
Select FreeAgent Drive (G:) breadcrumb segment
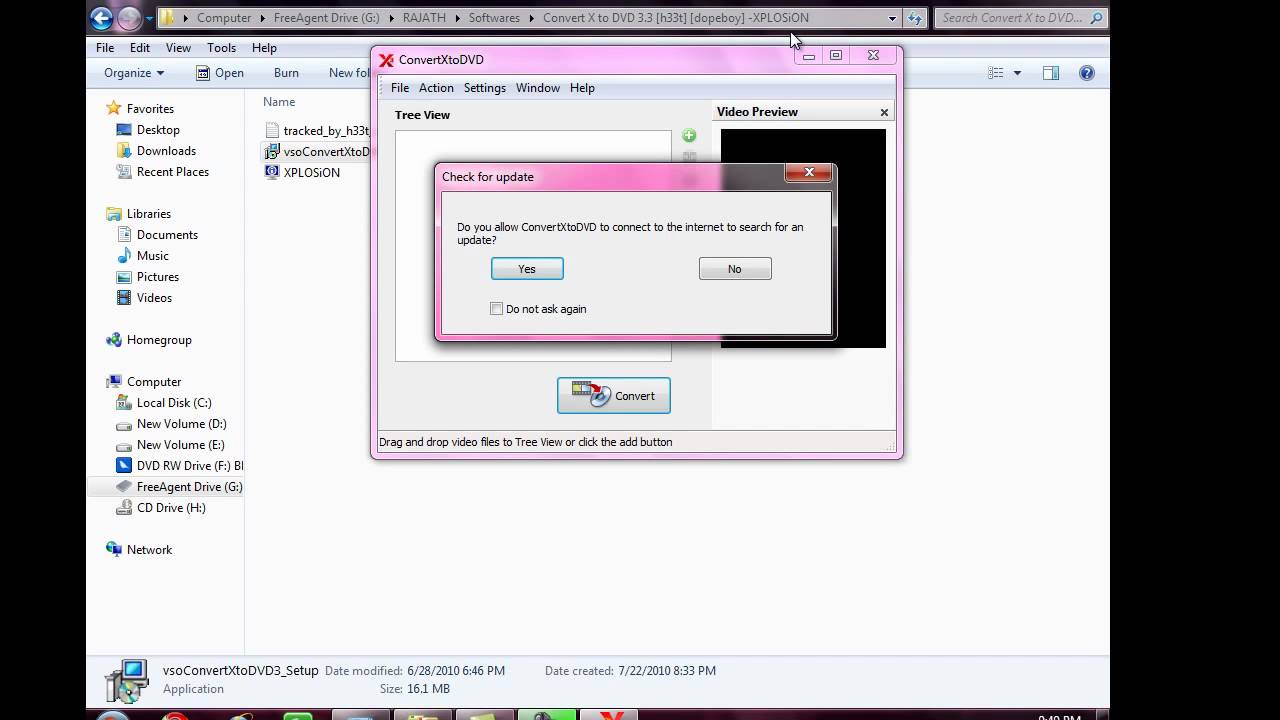[328, 18]
